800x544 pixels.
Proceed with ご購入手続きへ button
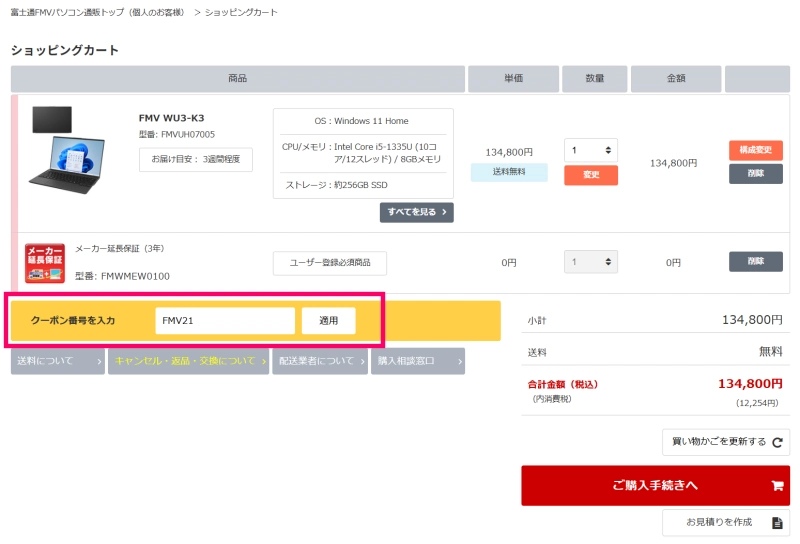click(x=656, y=485)
